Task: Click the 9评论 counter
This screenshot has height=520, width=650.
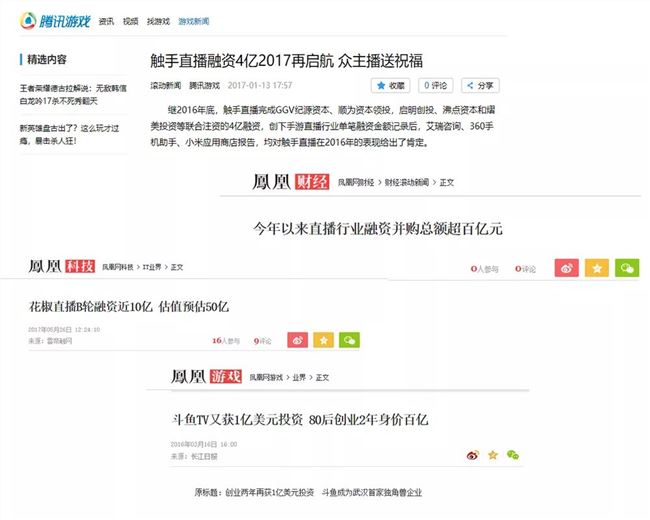Action: click(x=262, y=341)
